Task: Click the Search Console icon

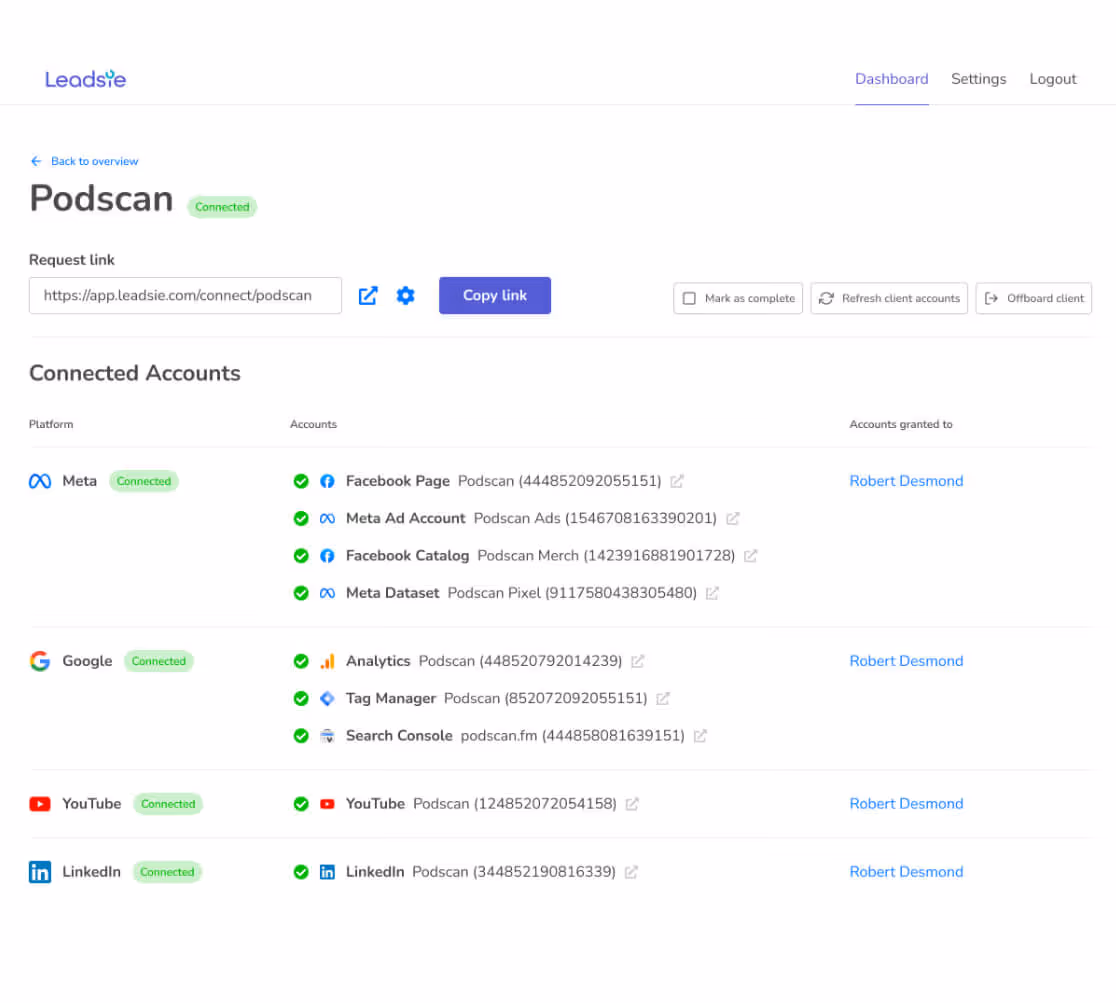Action: (x=327, y=736)
